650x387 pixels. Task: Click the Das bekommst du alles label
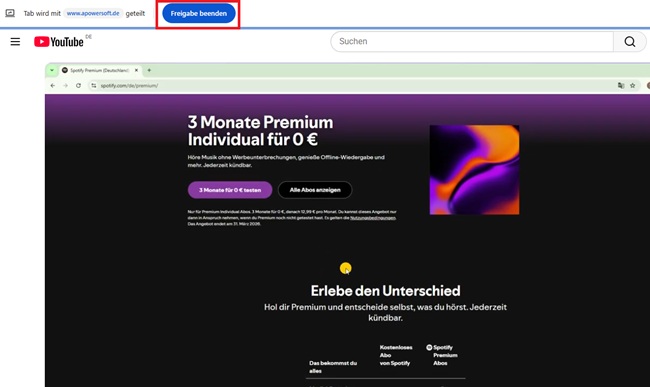333,367
